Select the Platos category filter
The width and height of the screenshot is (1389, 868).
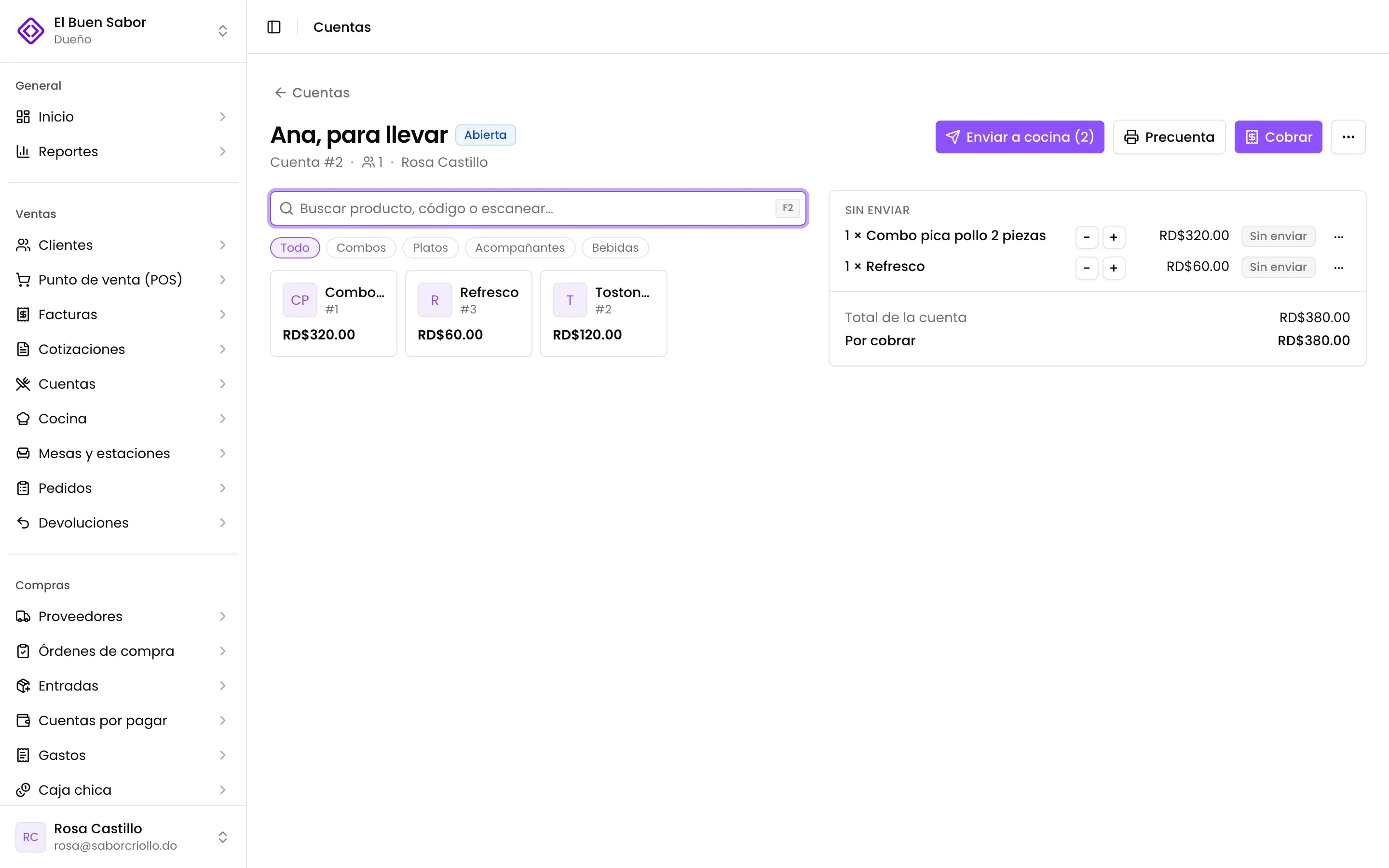(431, 247)
